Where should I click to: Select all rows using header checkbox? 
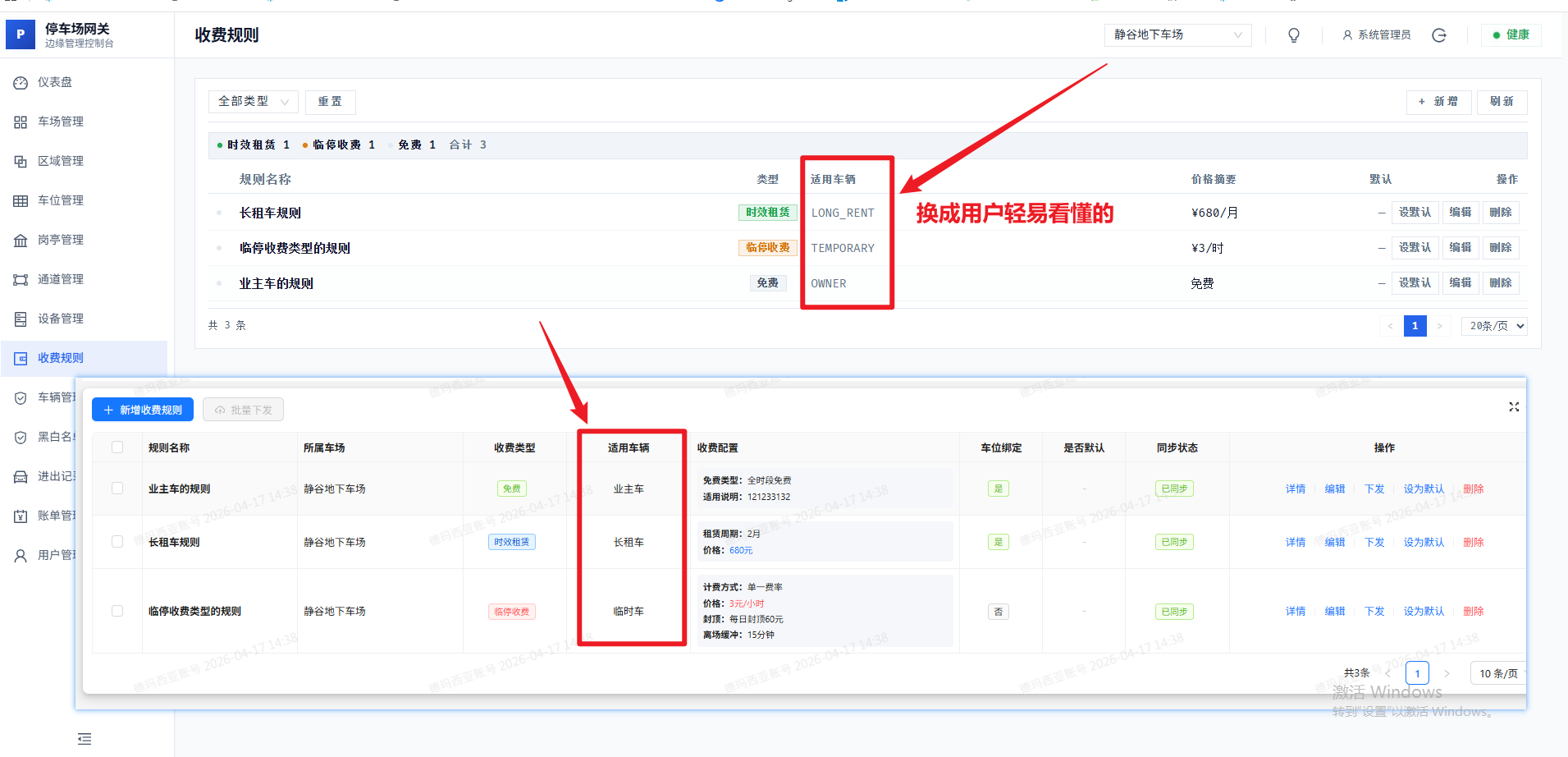[117, 447]
